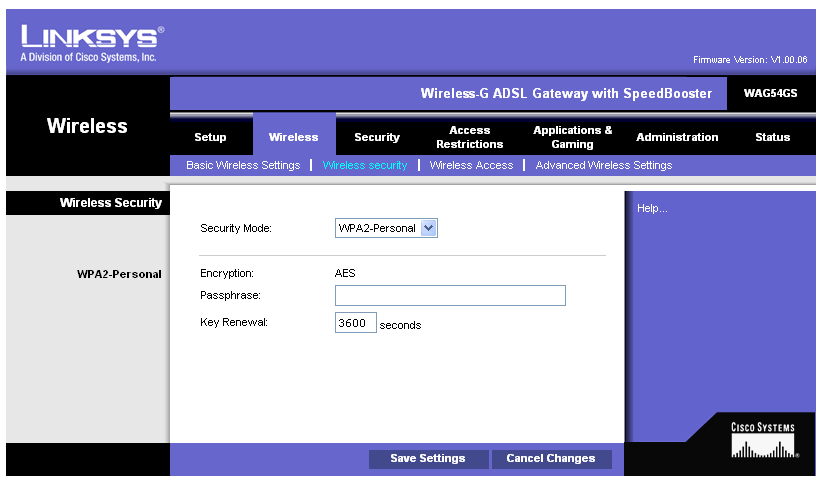Image resolution: width=822 pixels, height=481 pixels.
Task: Open Basic Wireless Settings subtab
Action: coord(243,165)
